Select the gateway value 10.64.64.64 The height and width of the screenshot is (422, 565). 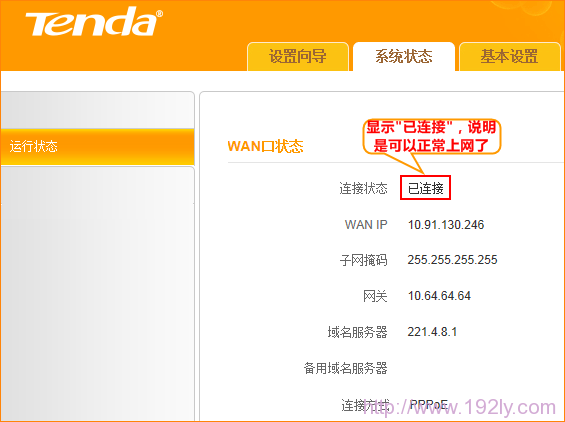click(439, 296)
